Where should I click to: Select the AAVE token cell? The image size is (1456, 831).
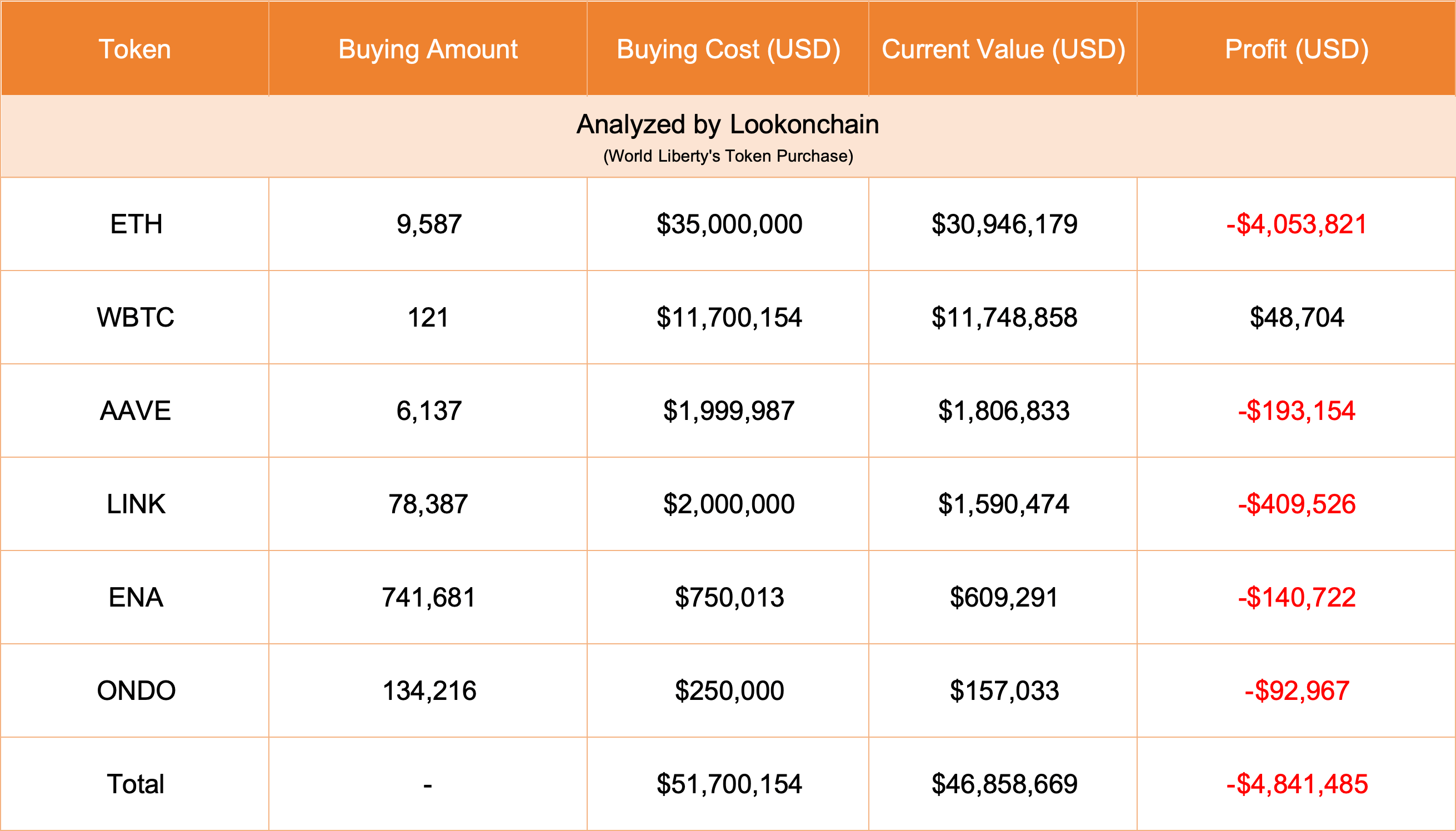pos(136,411)
